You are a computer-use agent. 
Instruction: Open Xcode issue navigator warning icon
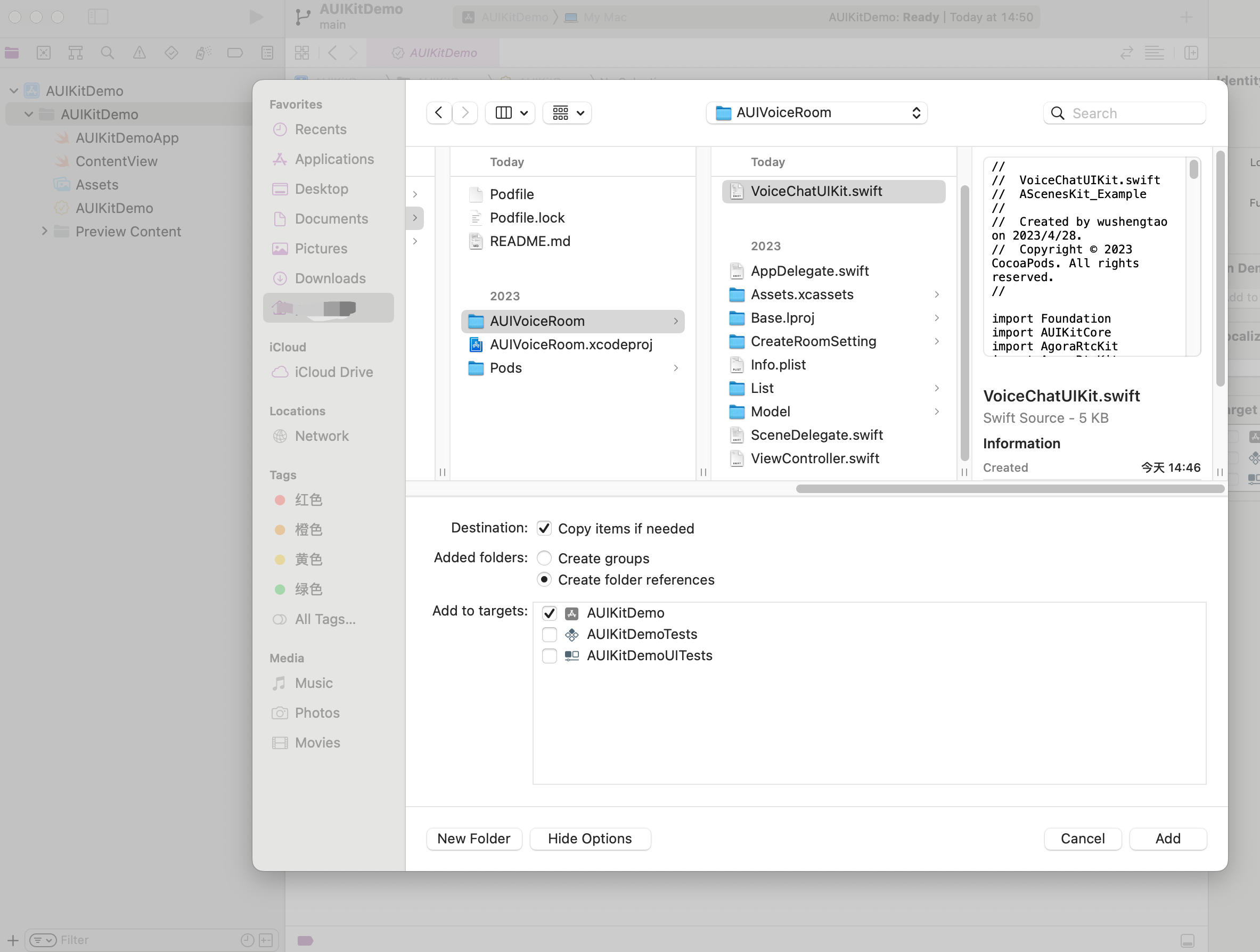139,53
